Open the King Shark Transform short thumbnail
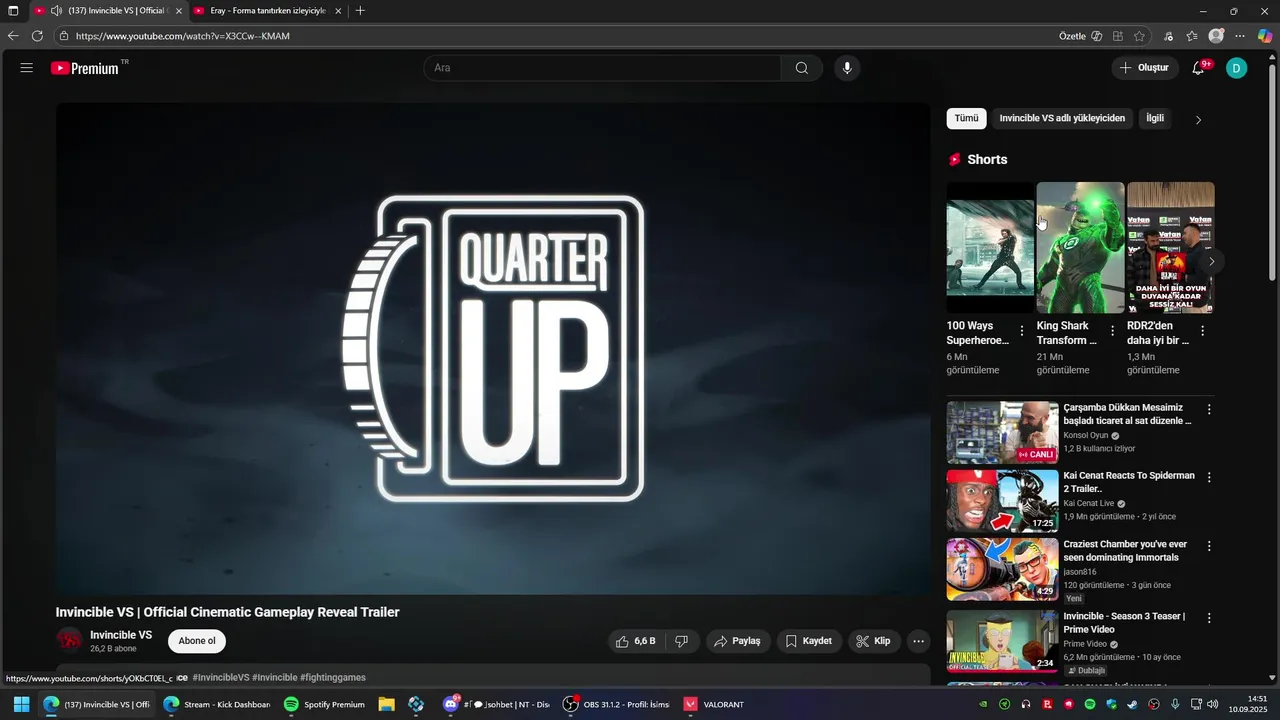The image size is (1280, 720). (1080, 247)
